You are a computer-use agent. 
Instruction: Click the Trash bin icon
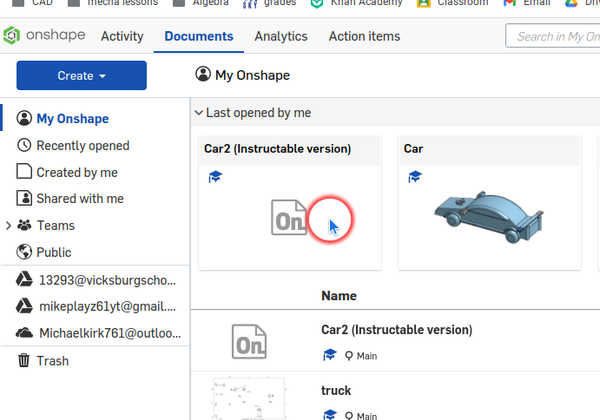pyautogui.click(x=24, y=360)
